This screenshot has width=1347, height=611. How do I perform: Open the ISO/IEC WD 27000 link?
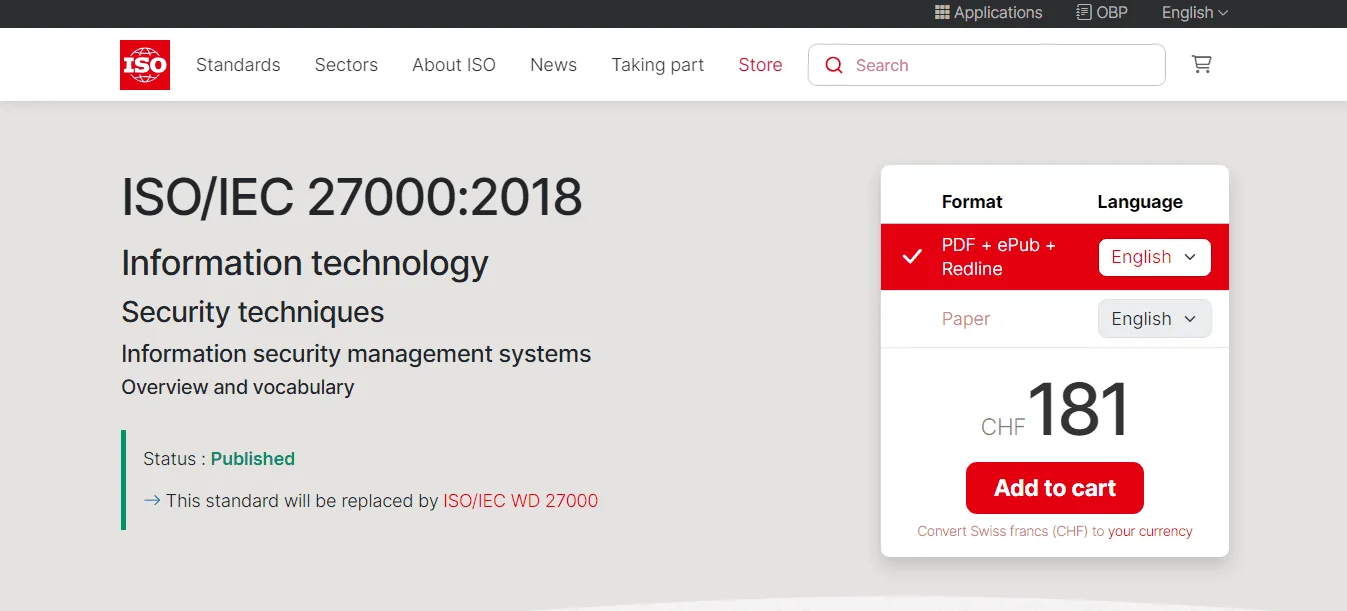coord(521,501)
